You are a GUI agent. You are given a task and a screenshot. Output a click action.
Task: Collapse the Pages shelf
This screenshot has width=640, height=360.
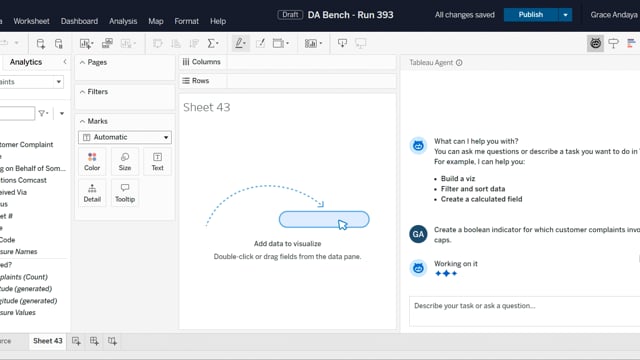point(82,62)
